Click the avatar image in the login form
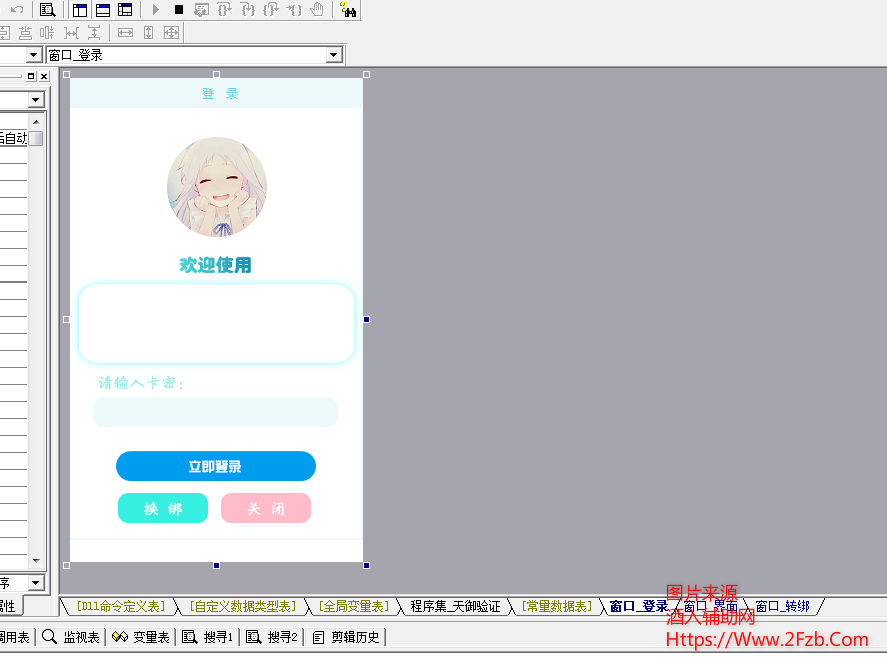Image resolution: width=887 pixels, height=667 pixels. coord(217,185)
